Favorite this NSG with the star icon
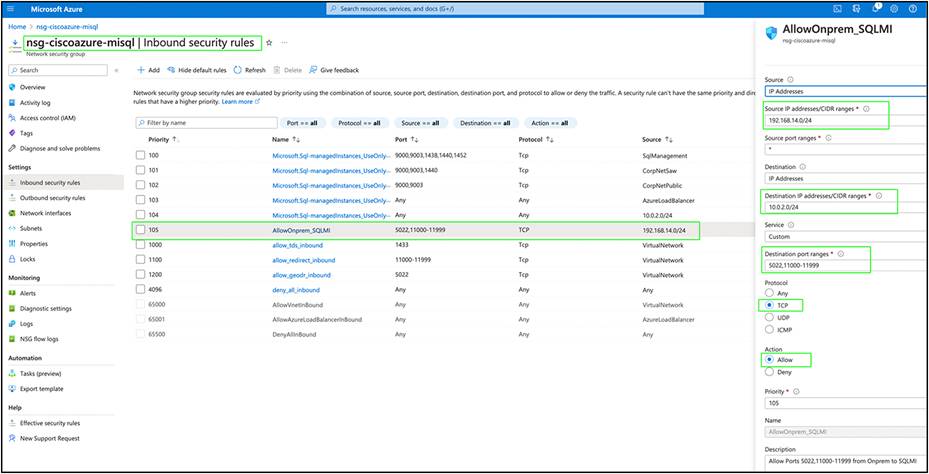Screen dimensions: 929x474 (268, 43)
